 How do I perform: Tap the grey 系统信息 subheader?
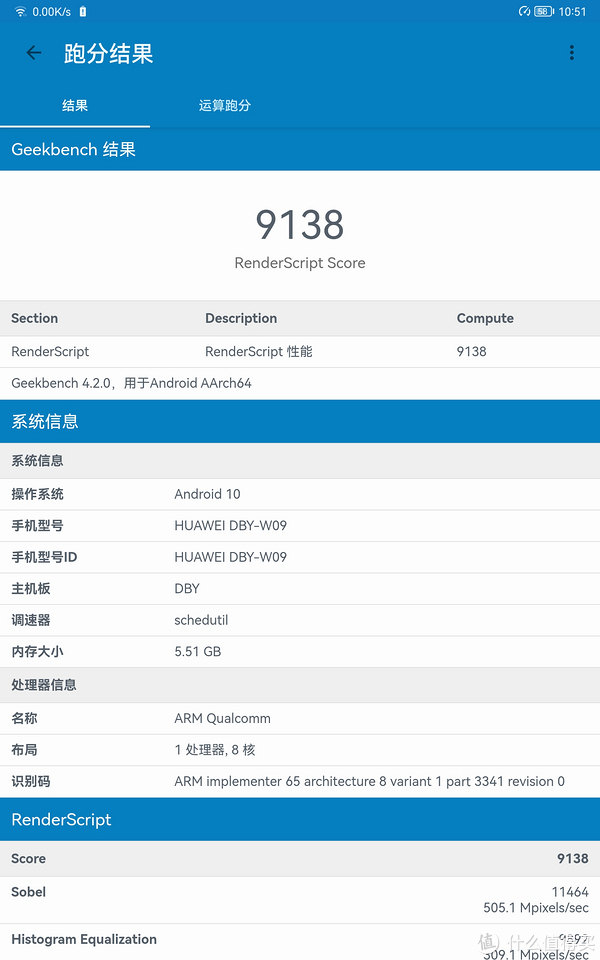300,461
